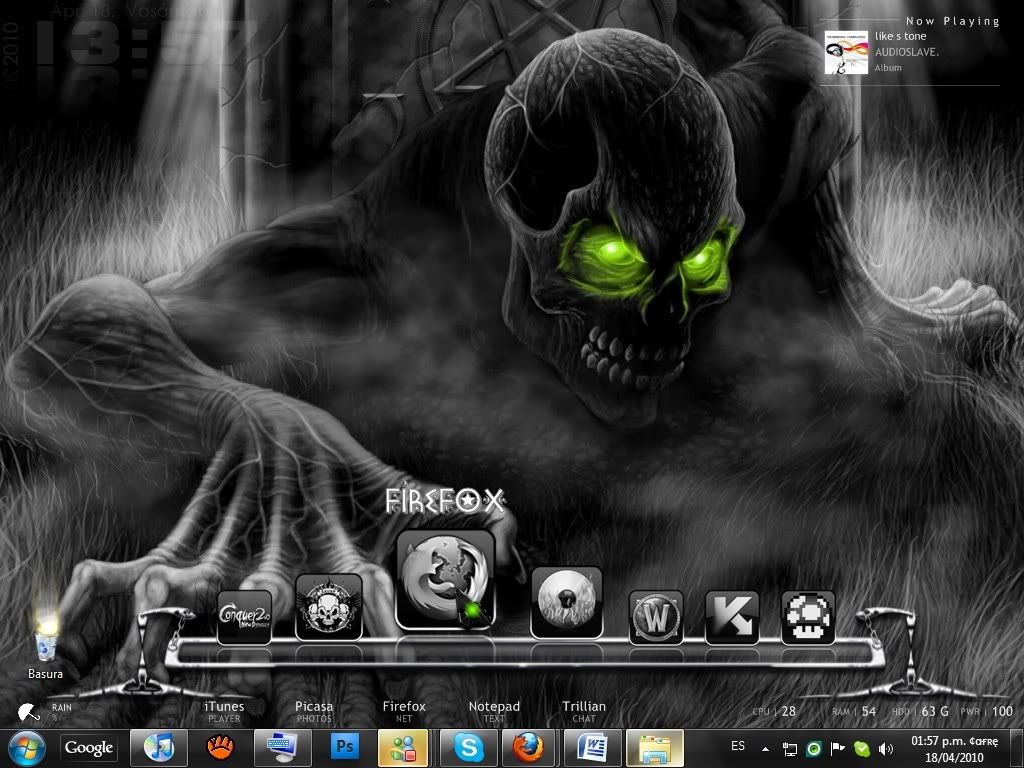Launch Picasa Photos from the desktop launcher
This screenshot has height=768, width=1024.
tap(314, 711)
